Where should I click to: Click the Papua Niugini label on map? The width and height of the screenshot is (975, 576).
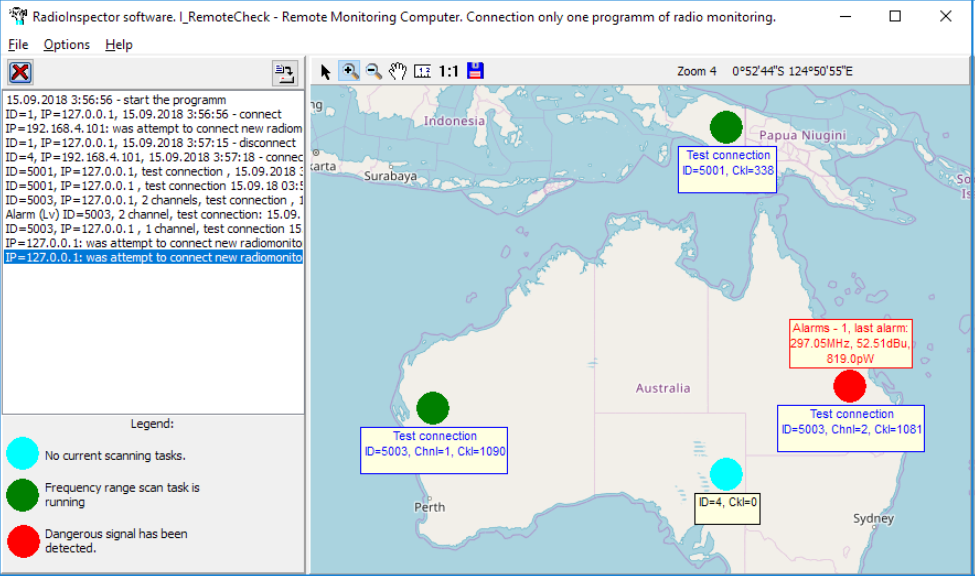pyautogui.click(x=803, y=135)
